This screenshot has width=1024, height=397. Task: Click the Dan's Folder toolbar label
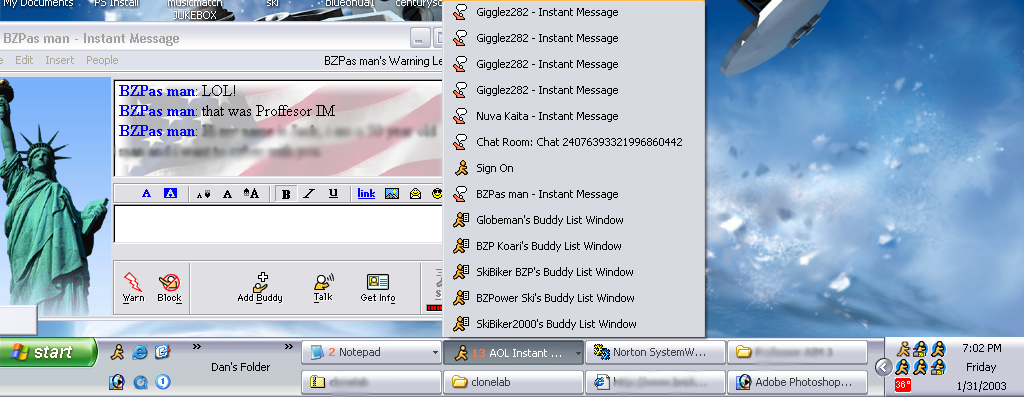240,367
